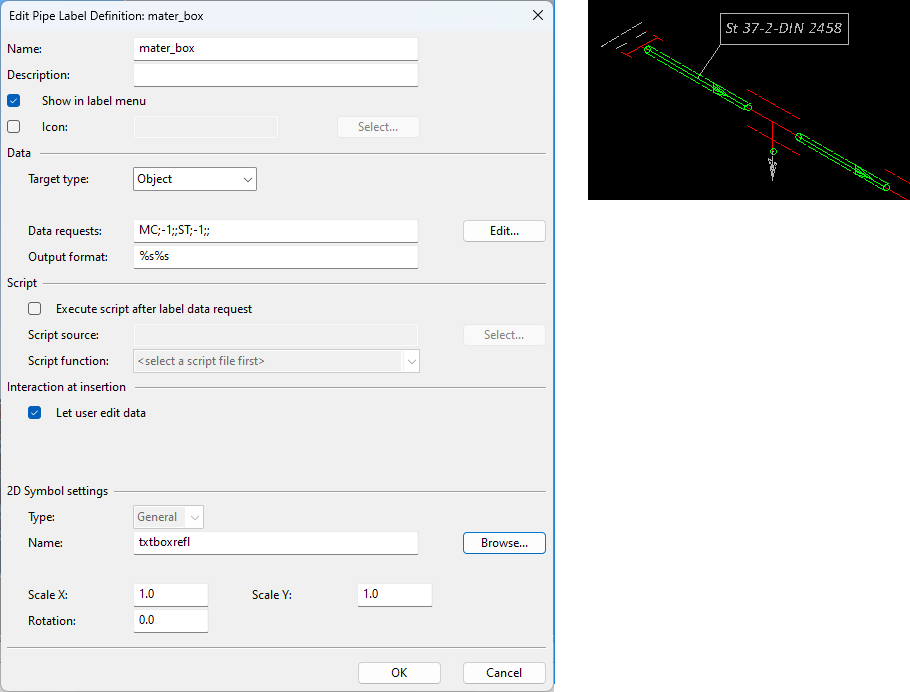Confirm the dialog with OK
This screenshot has width=910, height=692.
[x=399, y=673]
